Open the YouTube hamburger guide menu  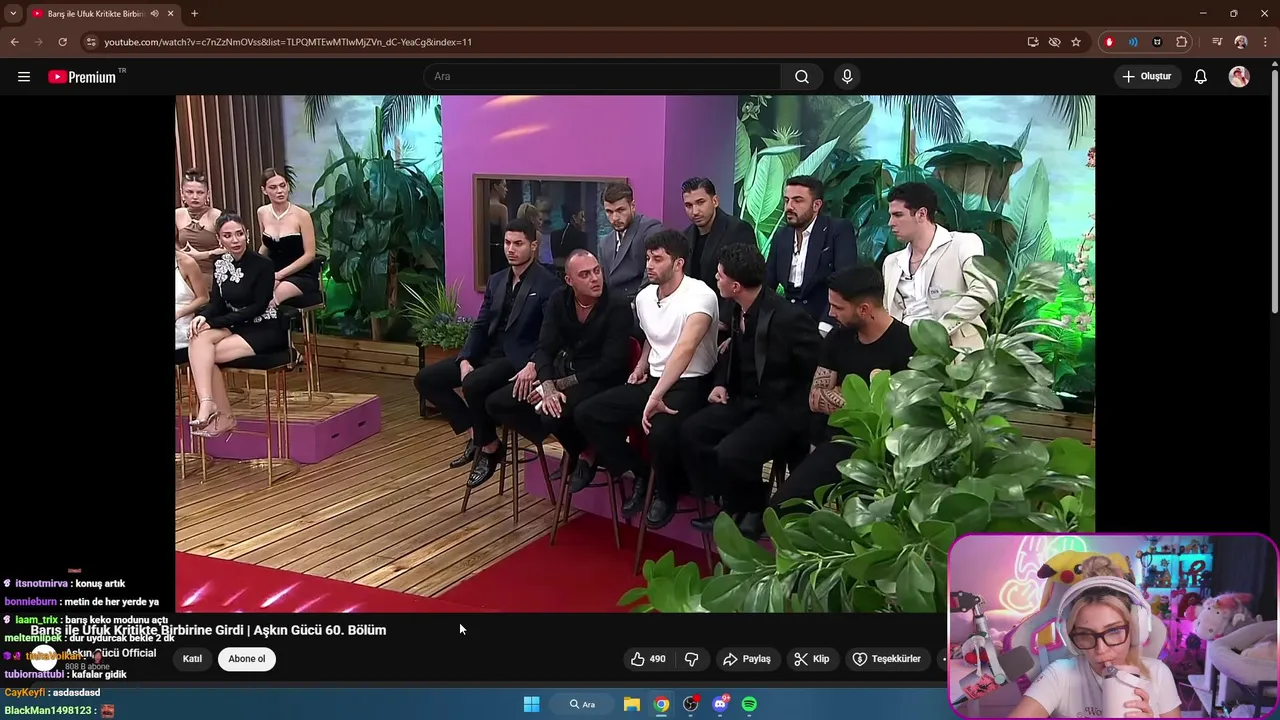[24, 77]
